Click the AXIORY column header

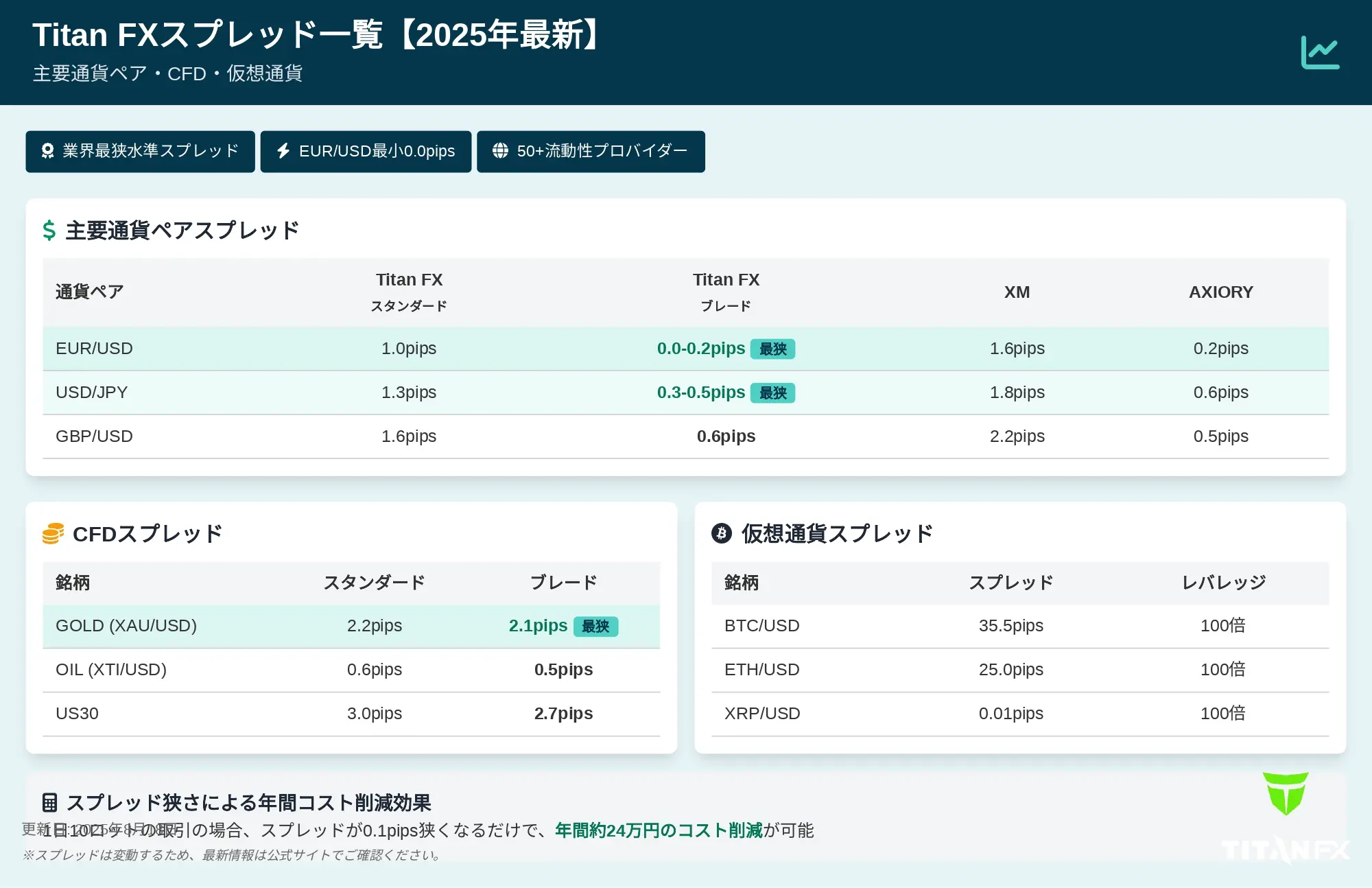1220,292
